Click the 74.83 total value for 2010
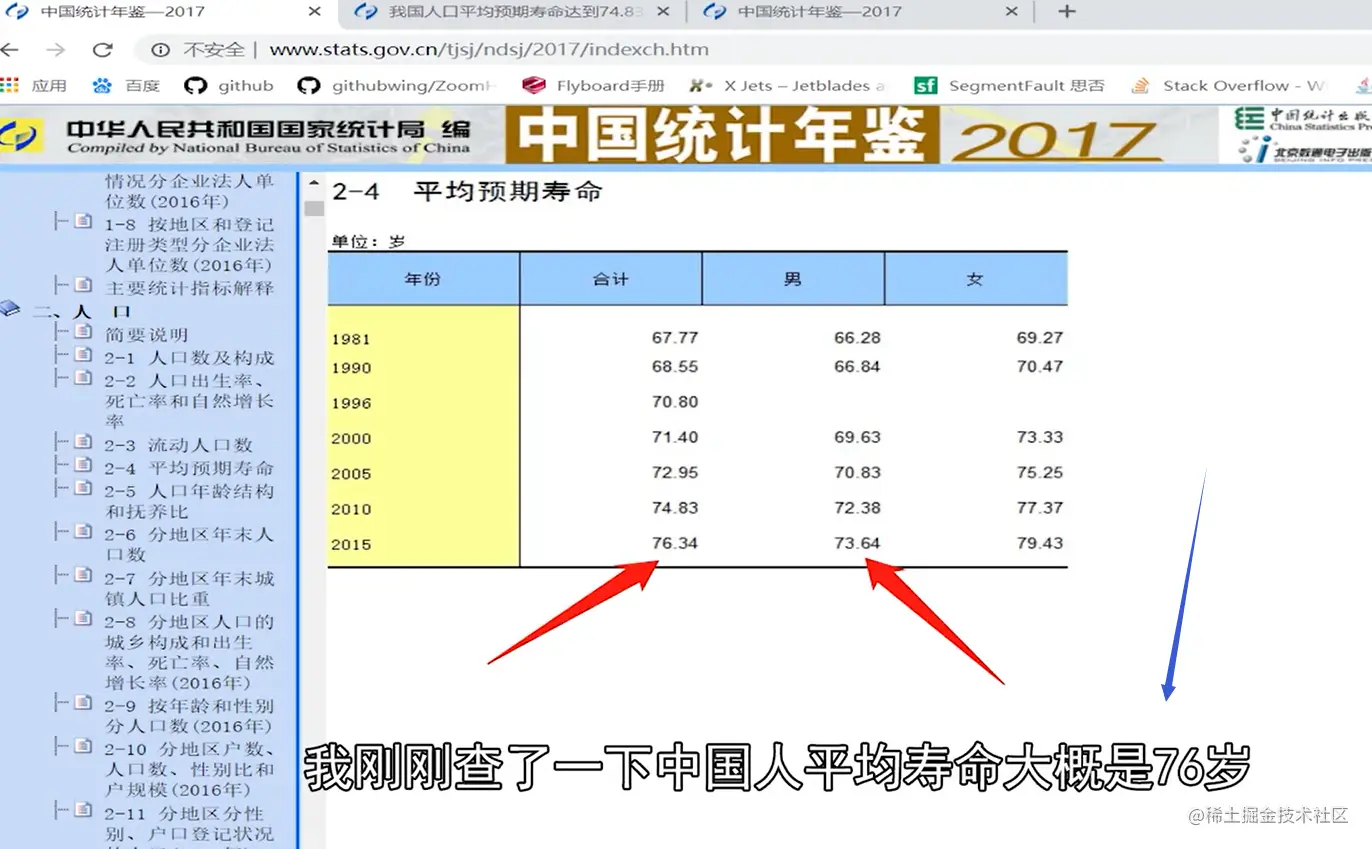Screen dimensions: 1372x849 click(675, 508)
